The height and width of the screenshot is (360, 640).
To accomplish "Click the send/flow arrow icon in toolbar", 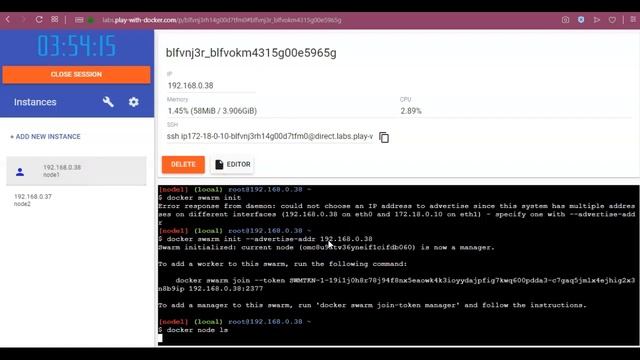I will point(597,20).
